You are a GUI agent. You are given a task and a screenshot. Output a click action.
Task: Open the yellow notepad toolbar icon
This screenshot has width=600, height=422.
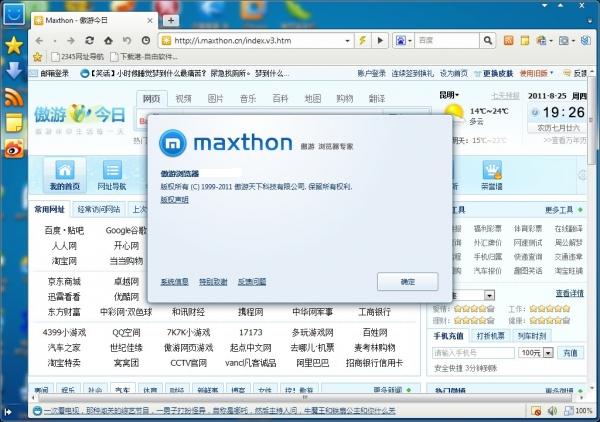(x=525, y=41)
